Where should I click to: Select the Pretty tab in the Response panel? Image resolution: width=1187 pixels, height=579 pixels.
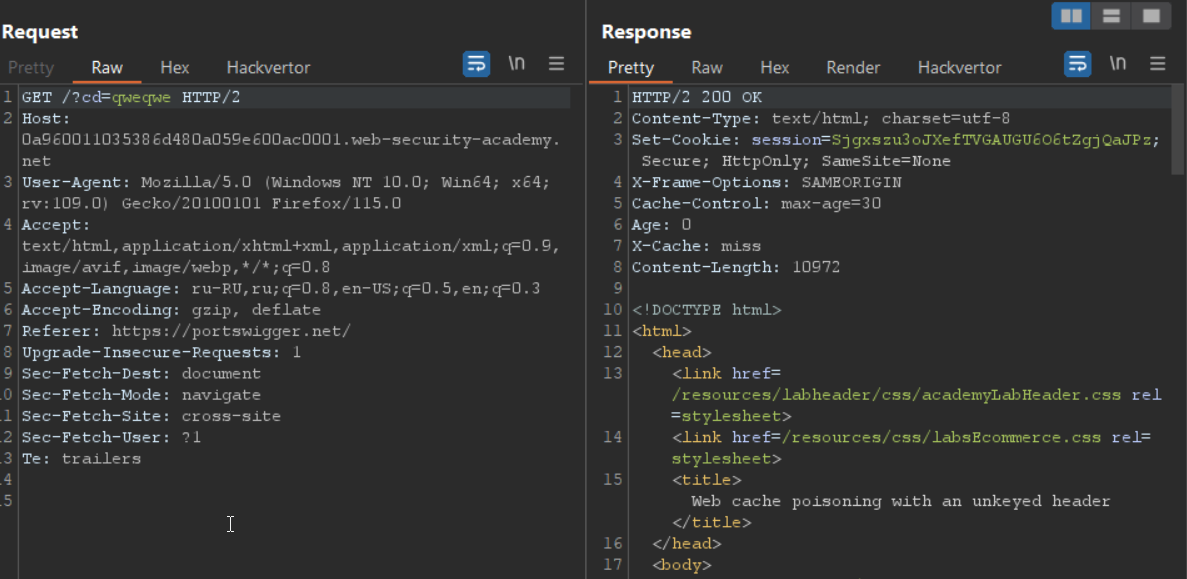pos(630,68)
